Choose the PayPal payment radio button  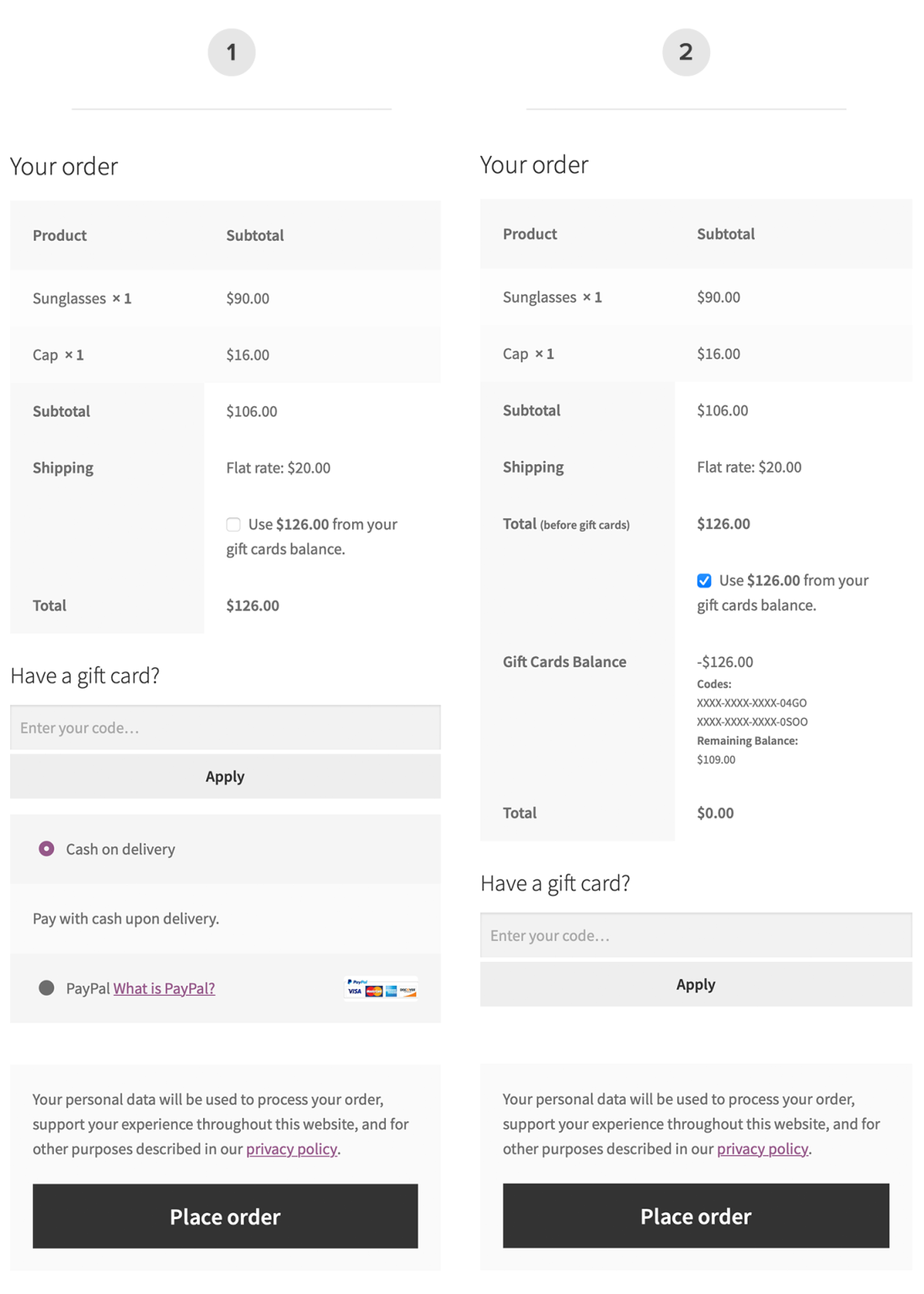(x=47, y=987)
